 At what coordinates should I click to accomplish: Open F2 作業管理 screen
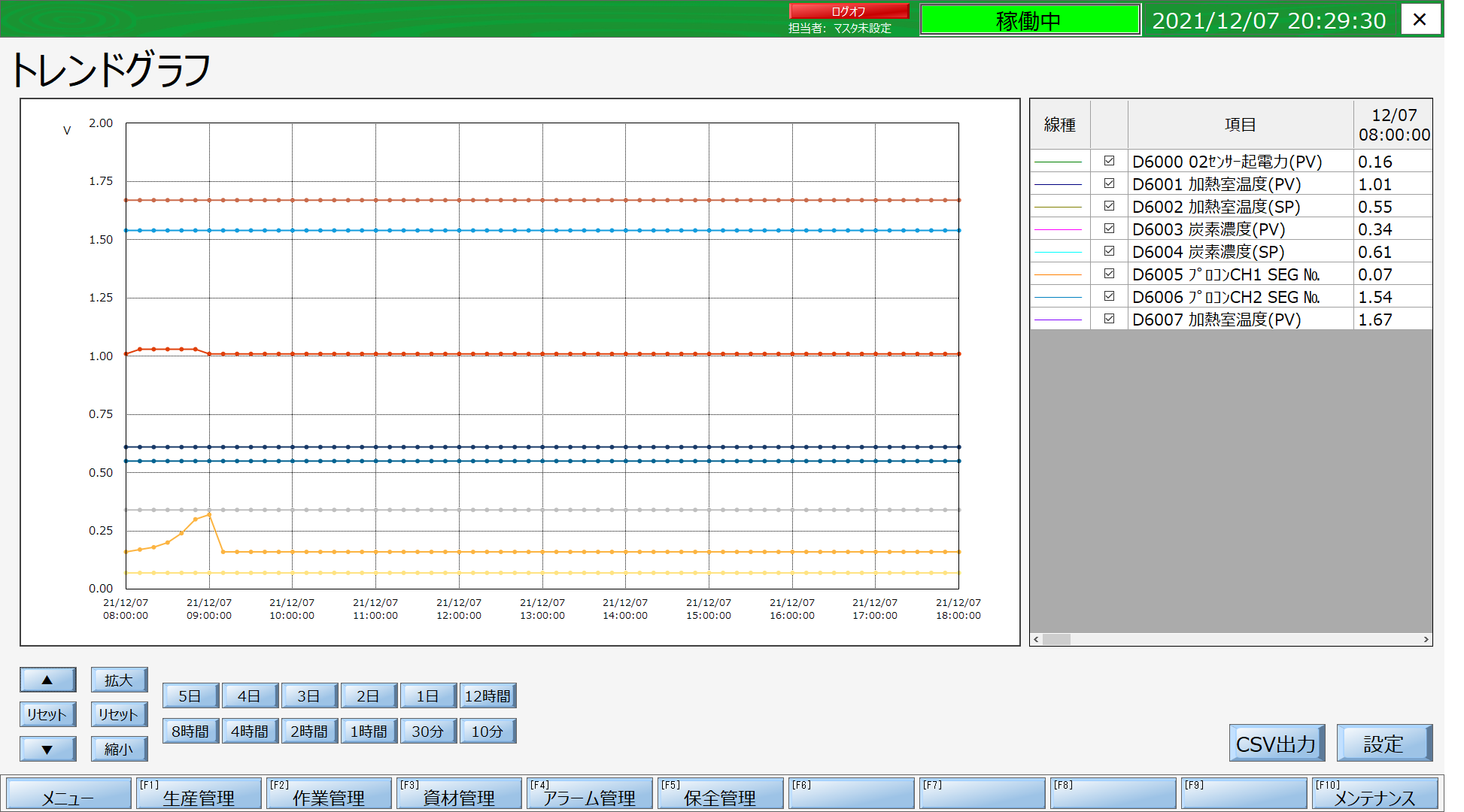point(329,794)
